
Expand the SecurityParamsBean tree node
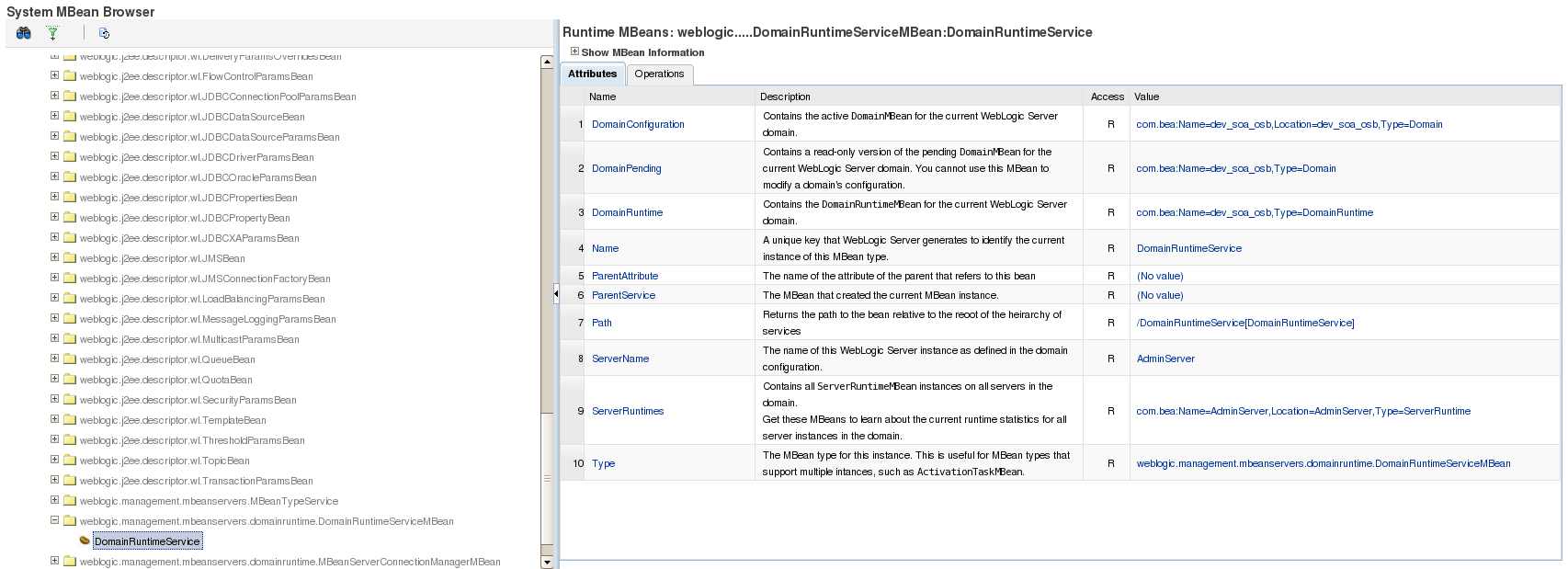54,399
